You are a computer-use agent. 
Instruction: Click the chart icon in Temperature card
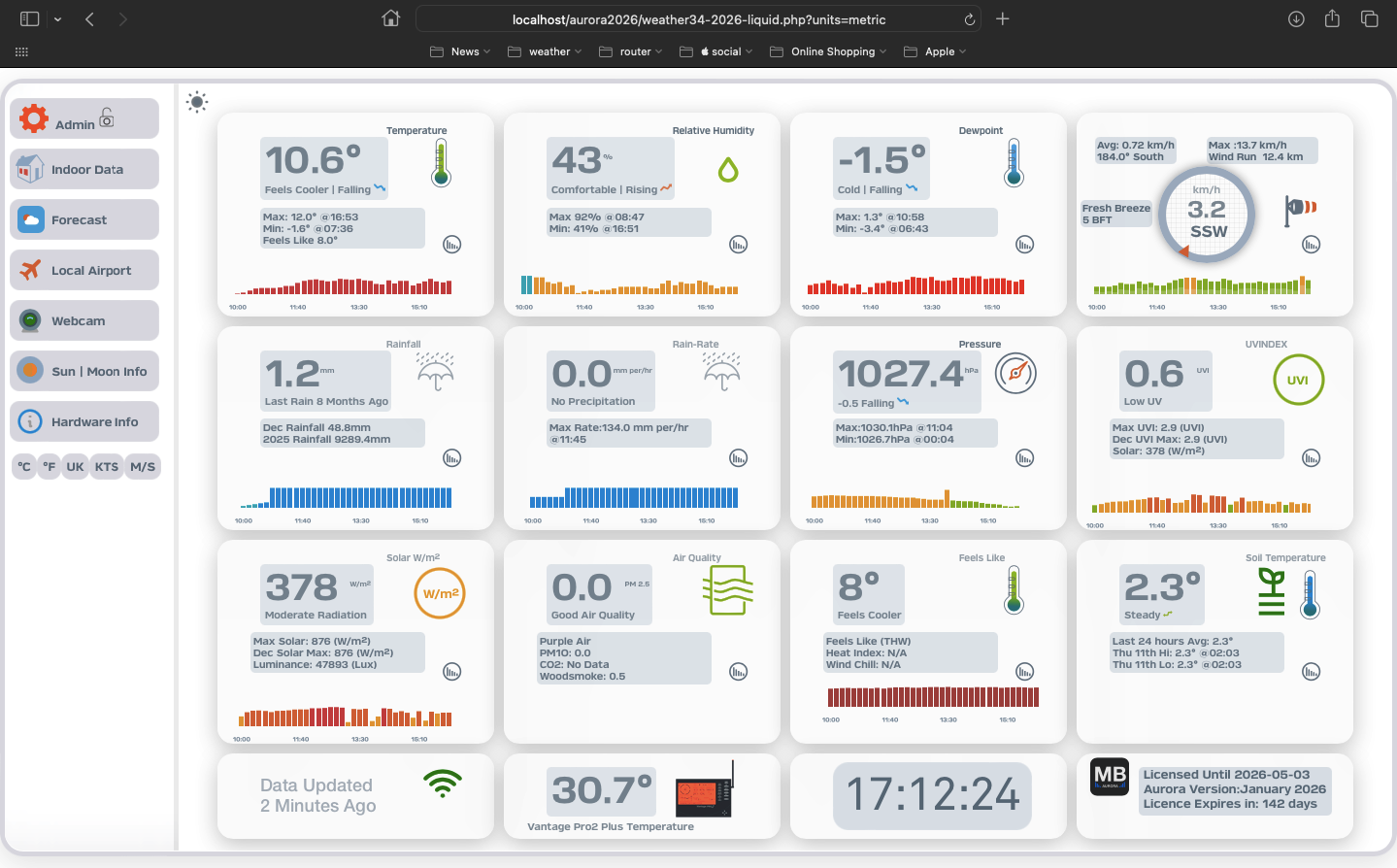(451, 245)
